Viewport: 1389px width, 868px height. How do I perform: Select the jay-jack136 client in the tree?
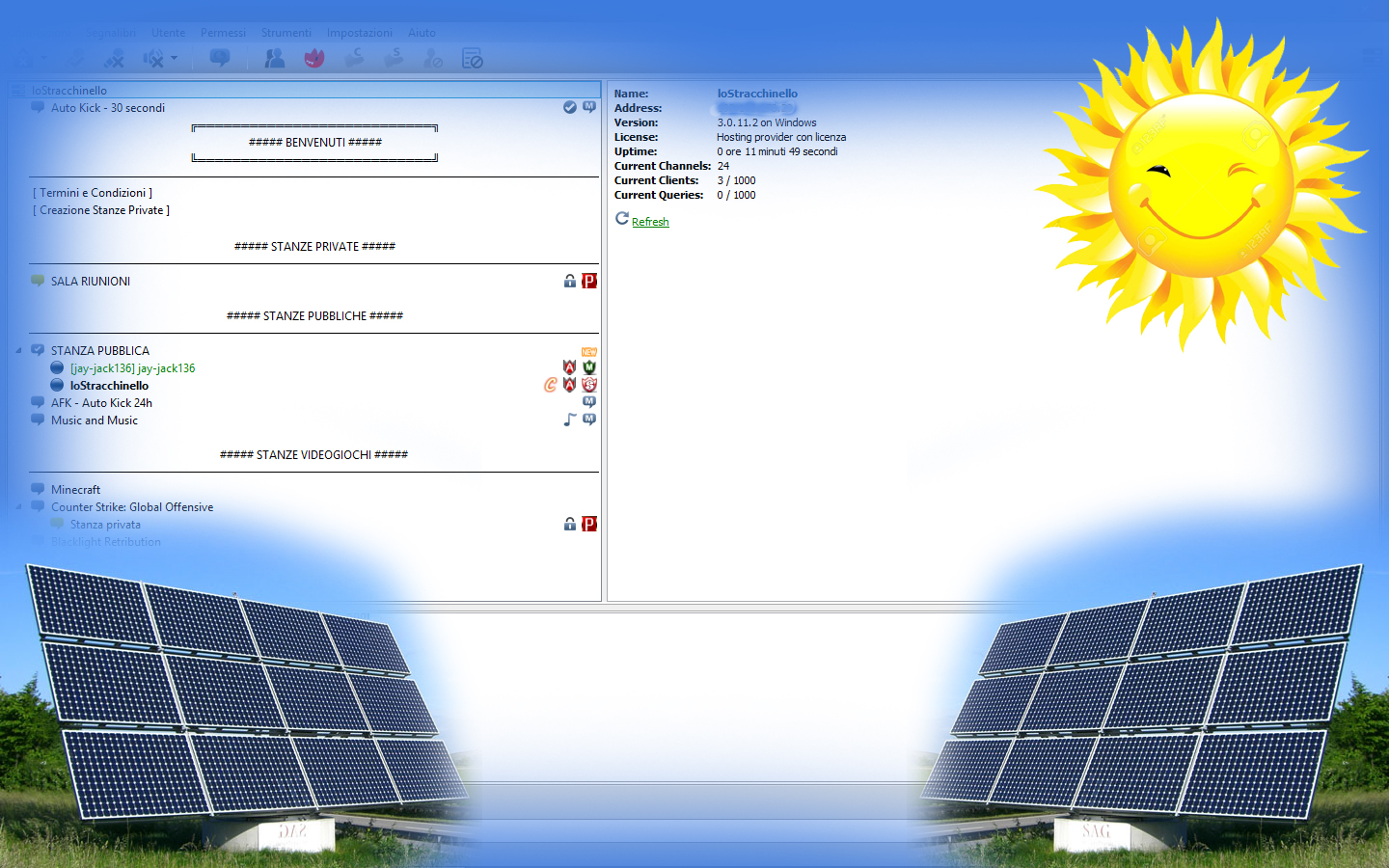[x=130, y=367]
